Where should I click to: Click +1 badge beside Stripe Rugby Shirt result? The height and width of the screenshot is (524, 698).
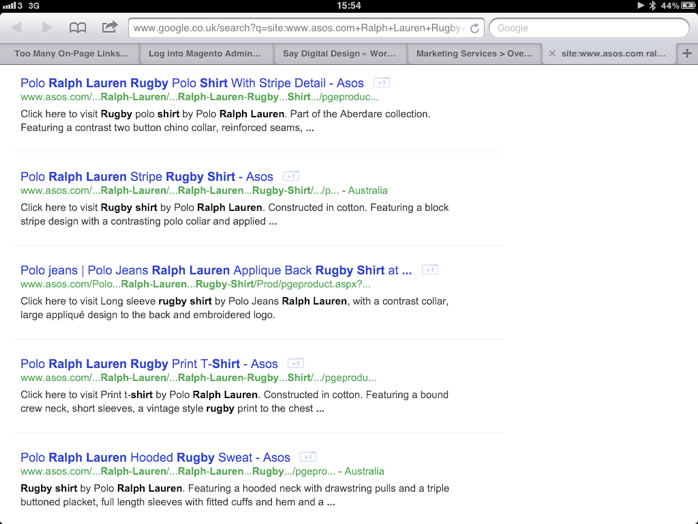tap(291, 177)
